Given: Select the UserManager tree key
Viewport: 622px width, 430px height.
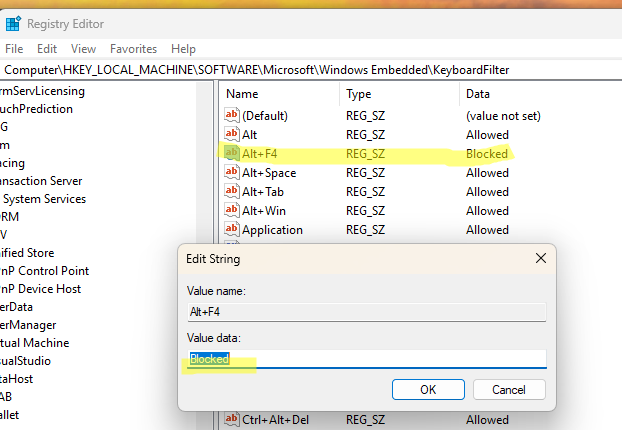Looking at the screenshot, I should [x=28, y=325].
